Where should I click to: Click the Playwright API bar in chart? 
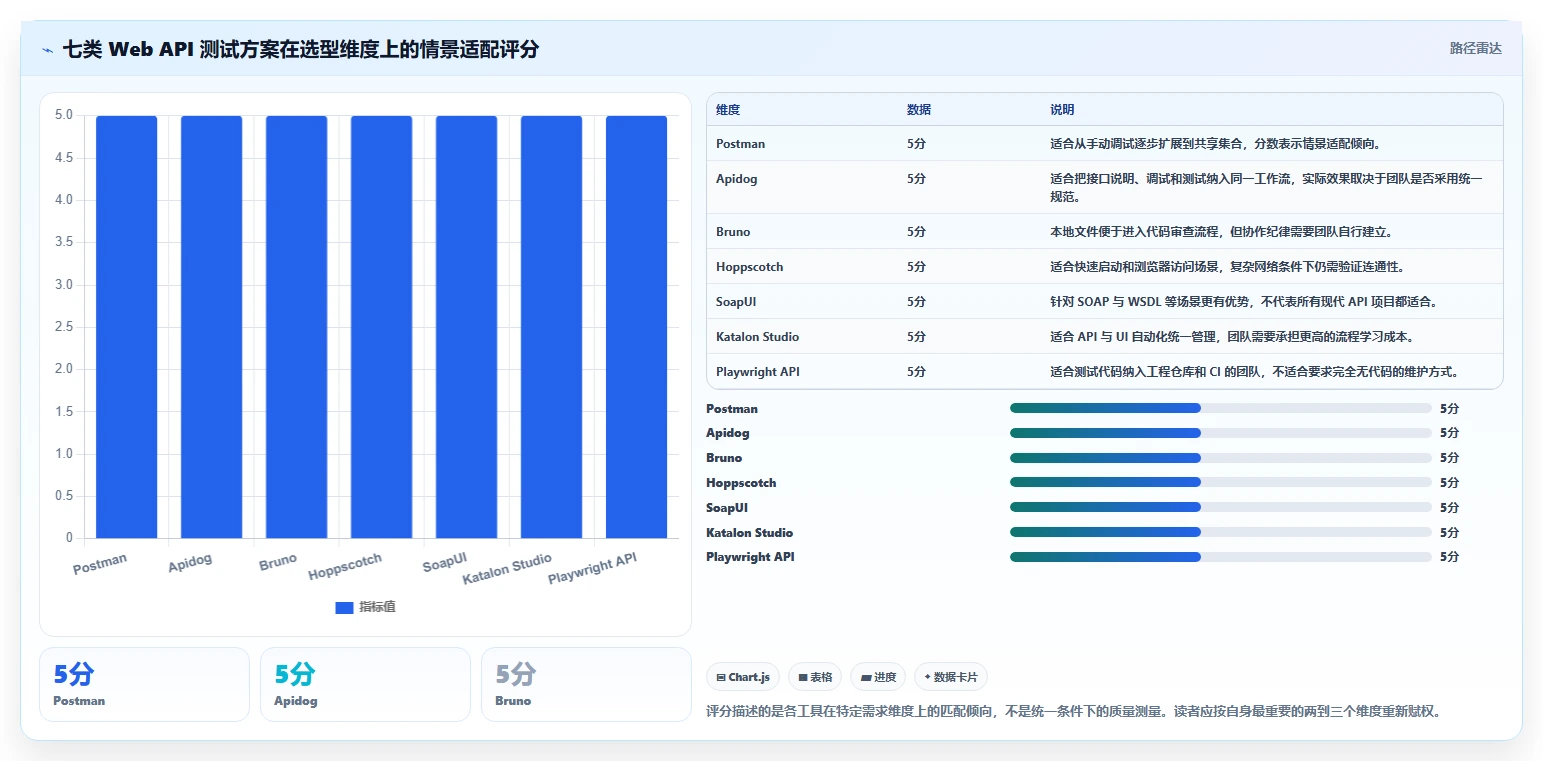(636, 327)
